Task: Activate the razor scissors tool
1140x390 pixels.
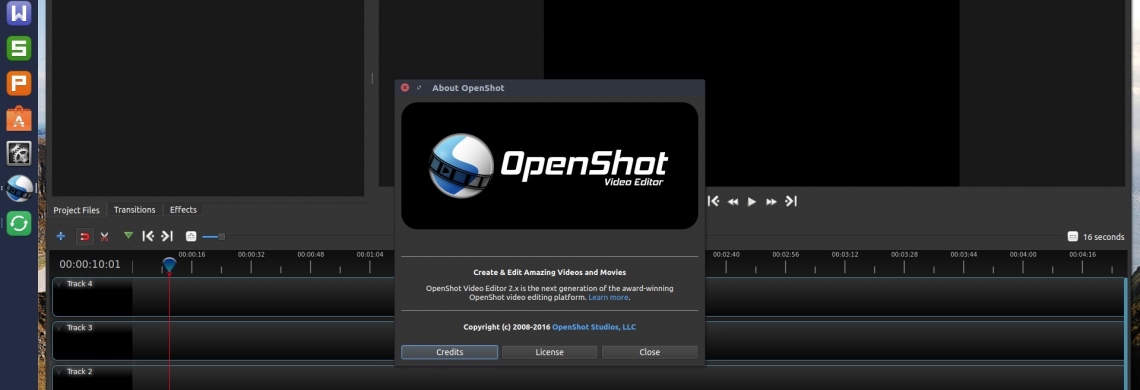Action: (105, 236)
